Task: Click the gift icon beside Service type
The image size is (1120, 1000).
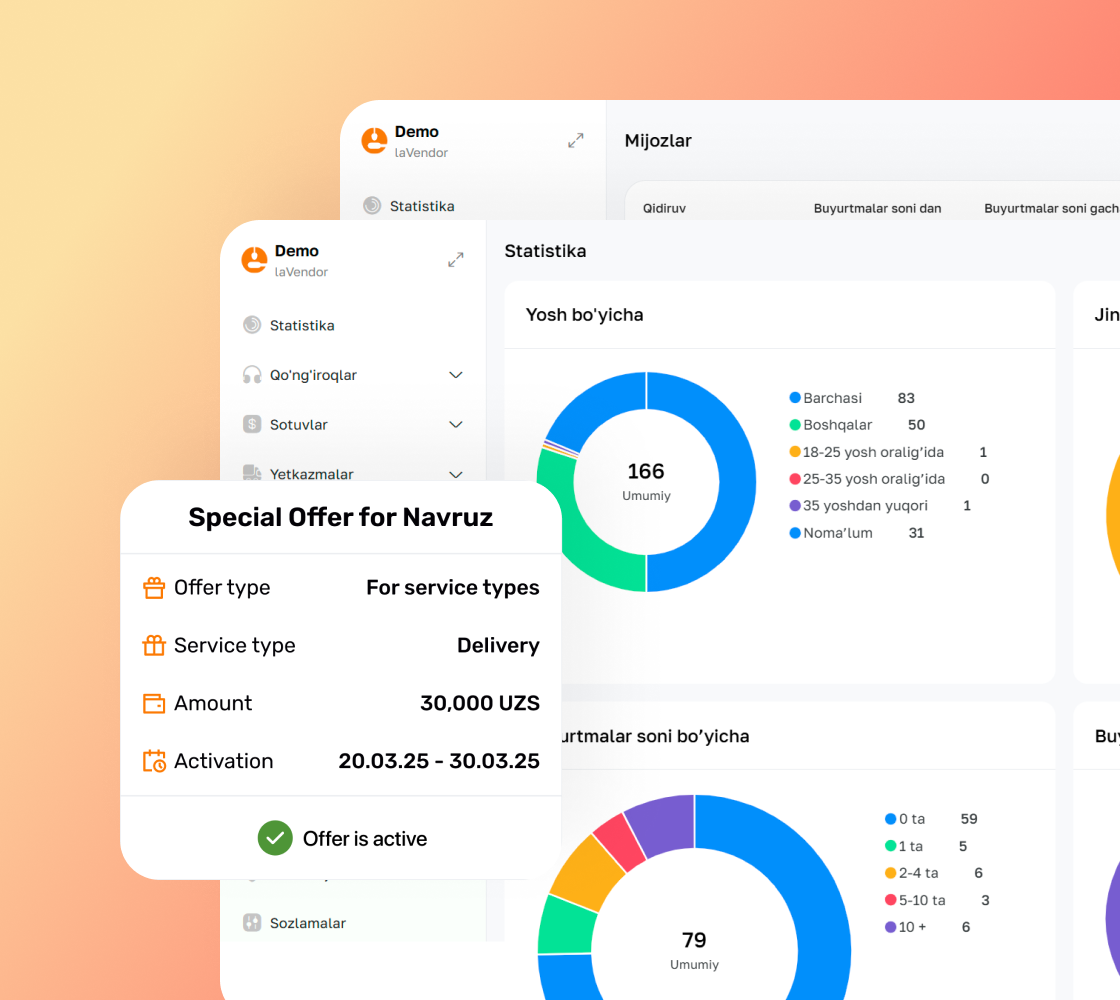Action: 154,646
